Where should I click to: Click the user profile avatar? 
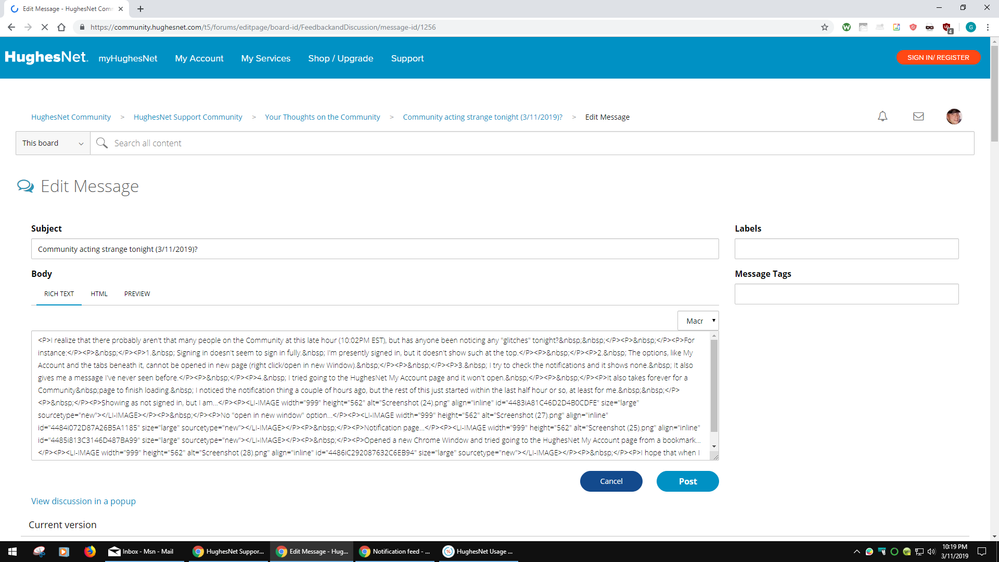pos(954,117)
